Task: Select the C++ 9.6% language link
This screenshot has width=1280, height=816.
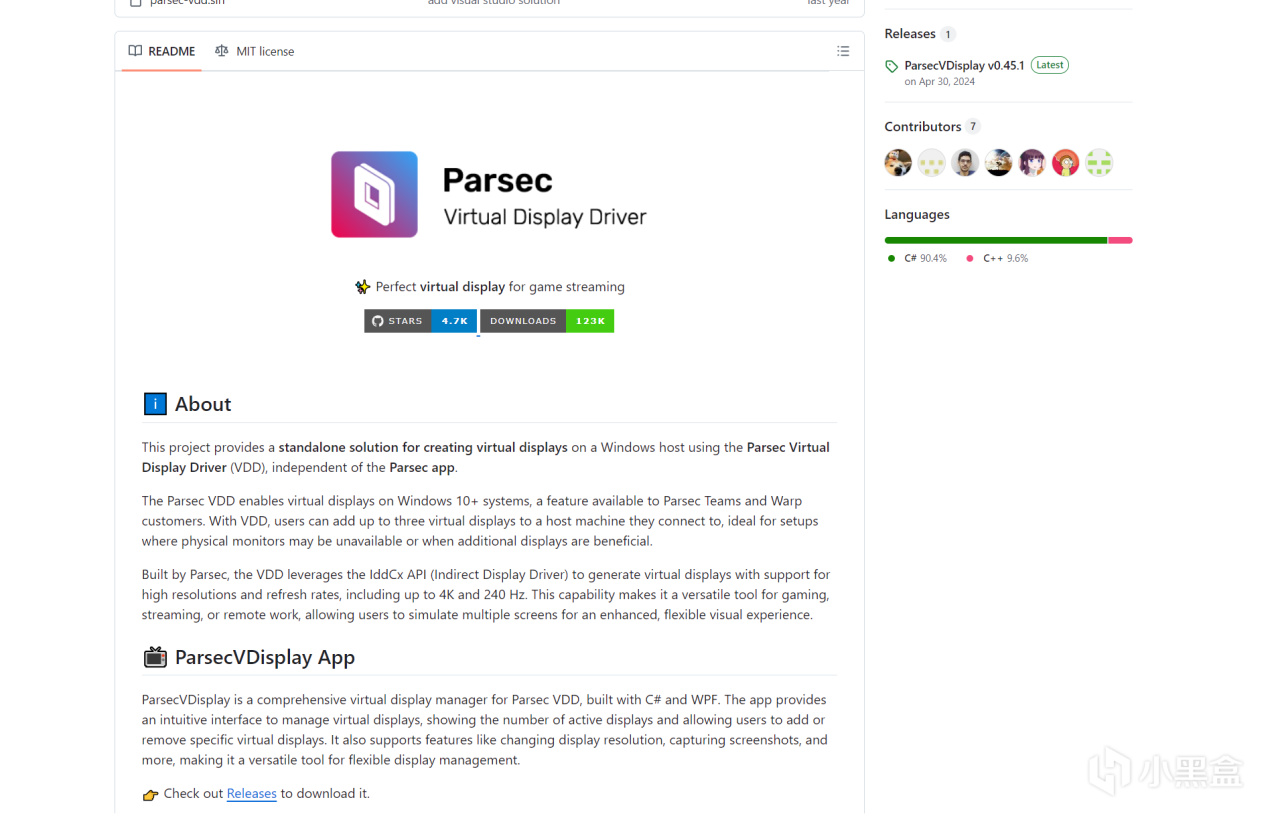Action: tap(996, 258)
